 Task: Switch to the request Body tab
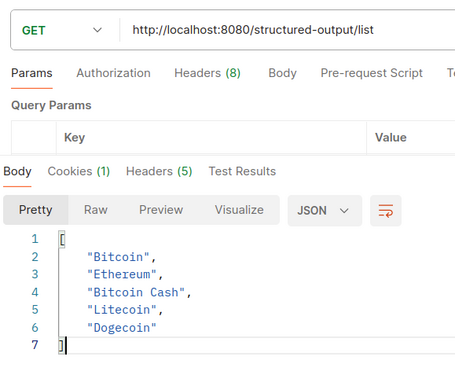(282, 73)
